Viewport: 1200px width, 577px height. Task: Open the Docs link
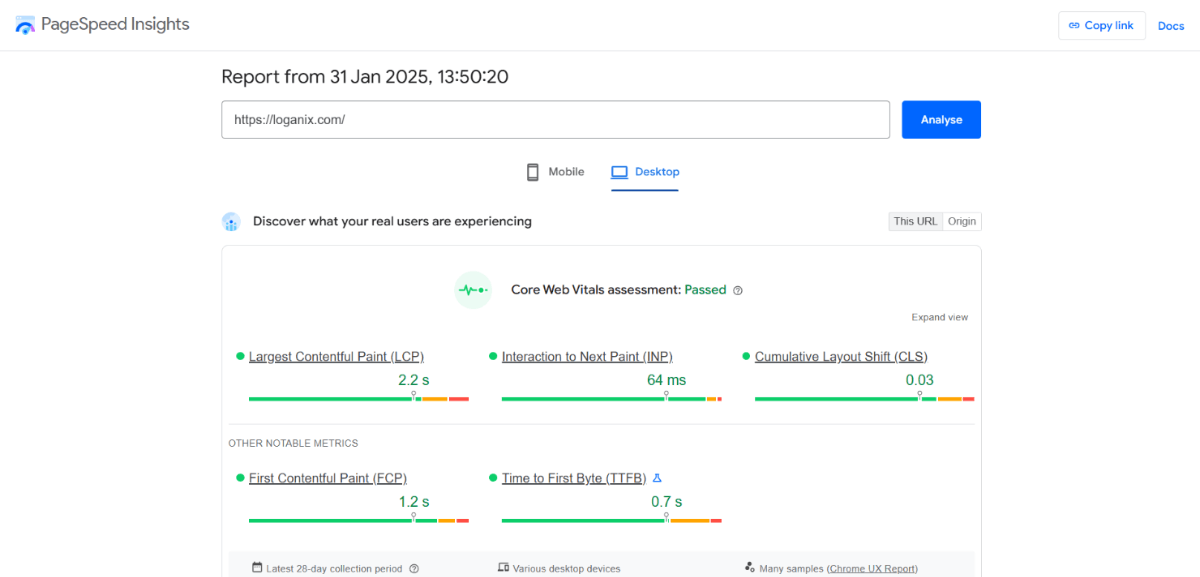[1171, 26]
